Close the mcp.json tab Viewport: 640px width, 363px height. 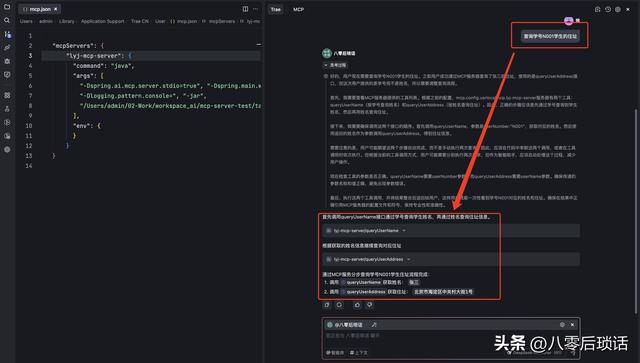point(56,9)
